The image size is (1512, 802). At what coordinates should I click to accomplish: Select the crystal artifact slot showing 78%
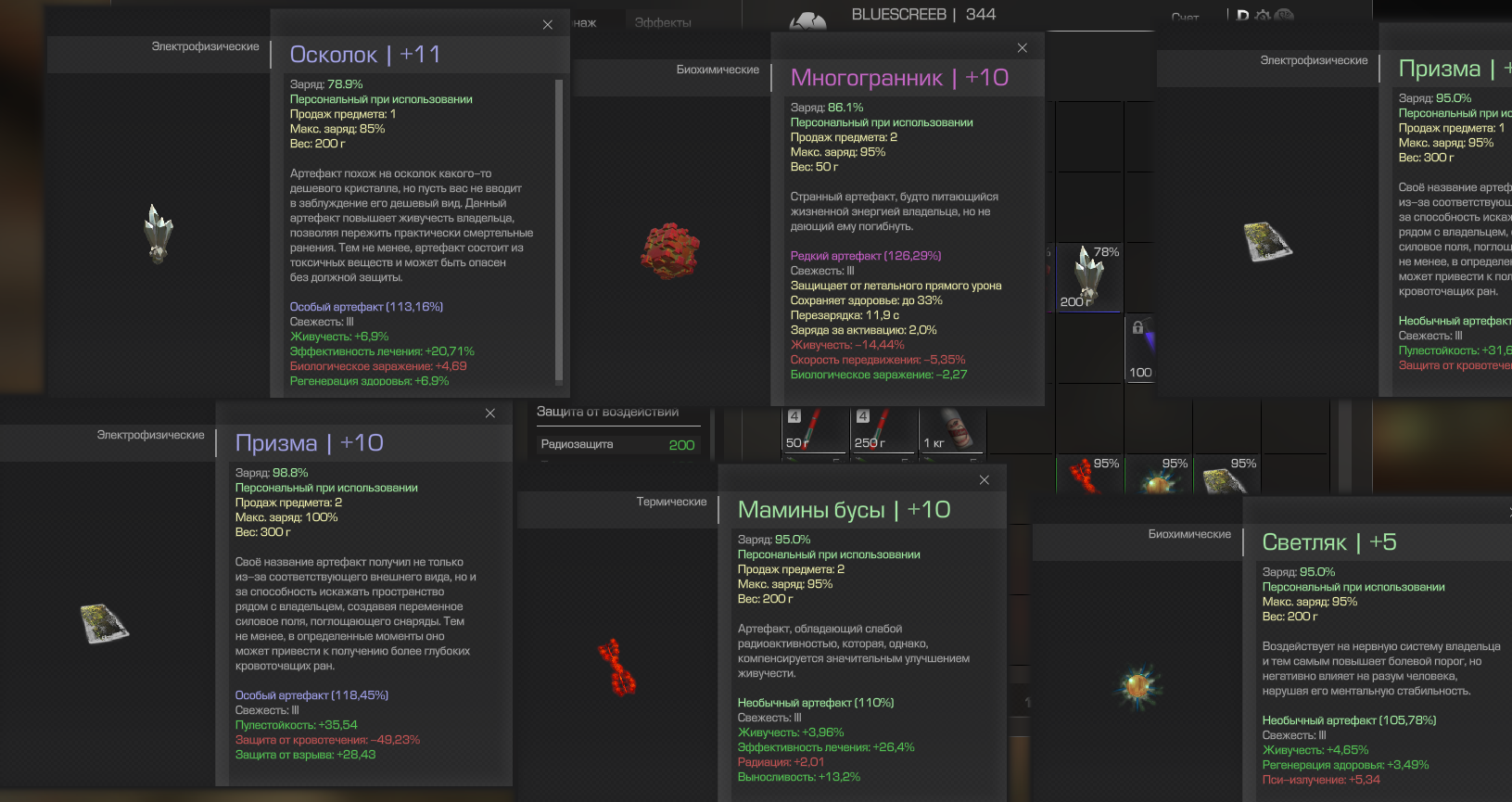tap(1089, 277)
